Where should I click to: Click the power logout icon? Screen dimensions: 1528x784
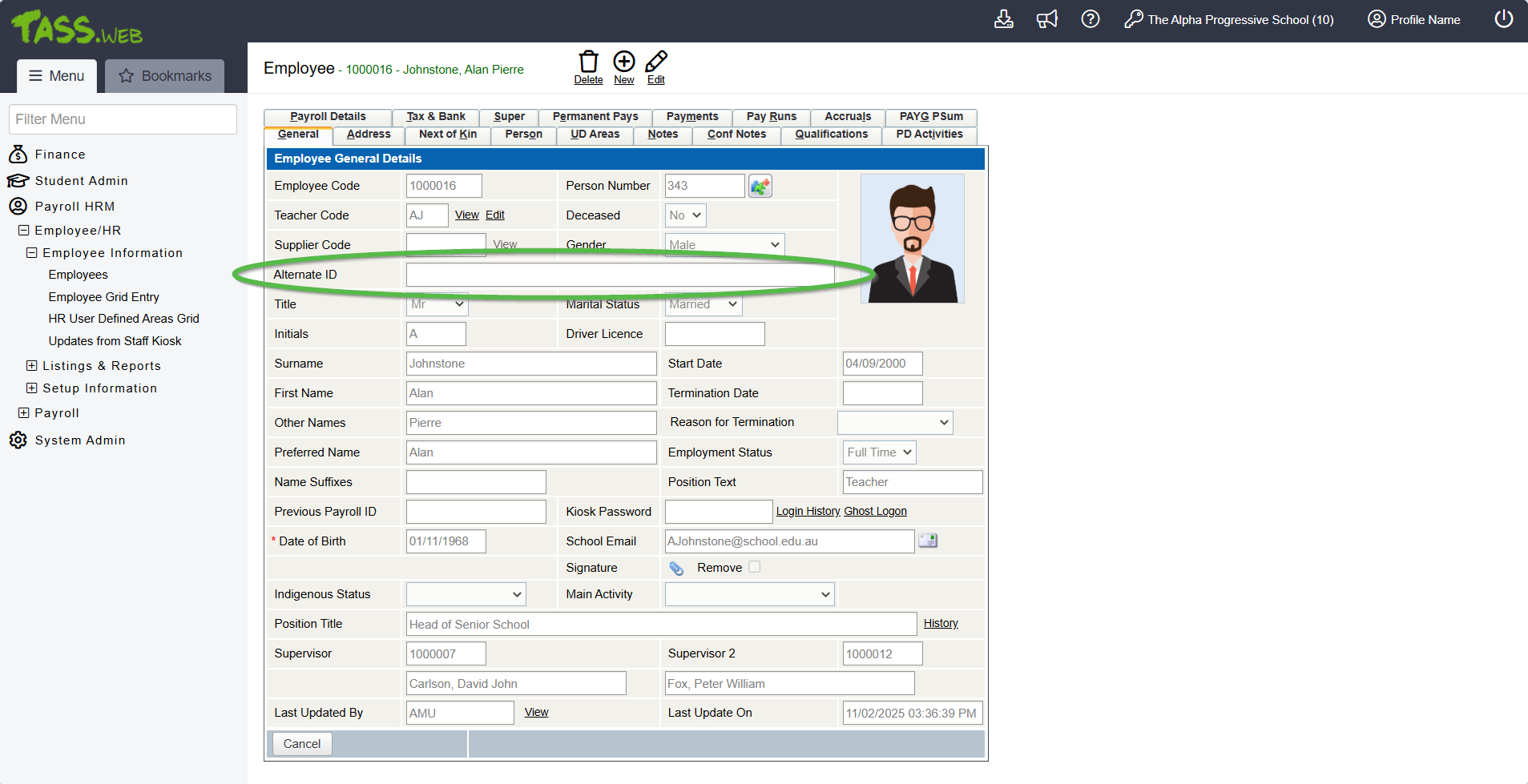1503,19
